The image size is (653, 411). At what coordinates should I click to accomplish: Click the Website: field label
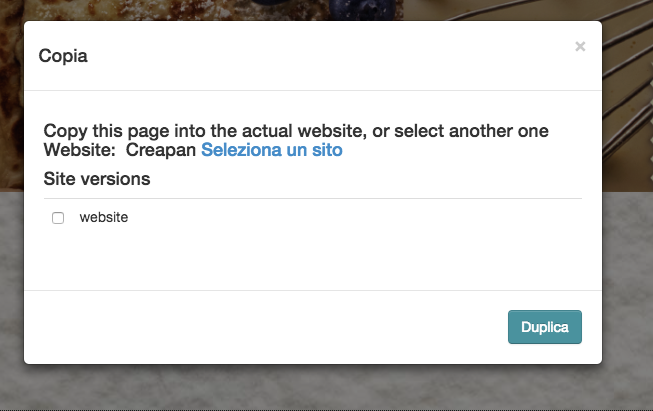coord(80,151)
